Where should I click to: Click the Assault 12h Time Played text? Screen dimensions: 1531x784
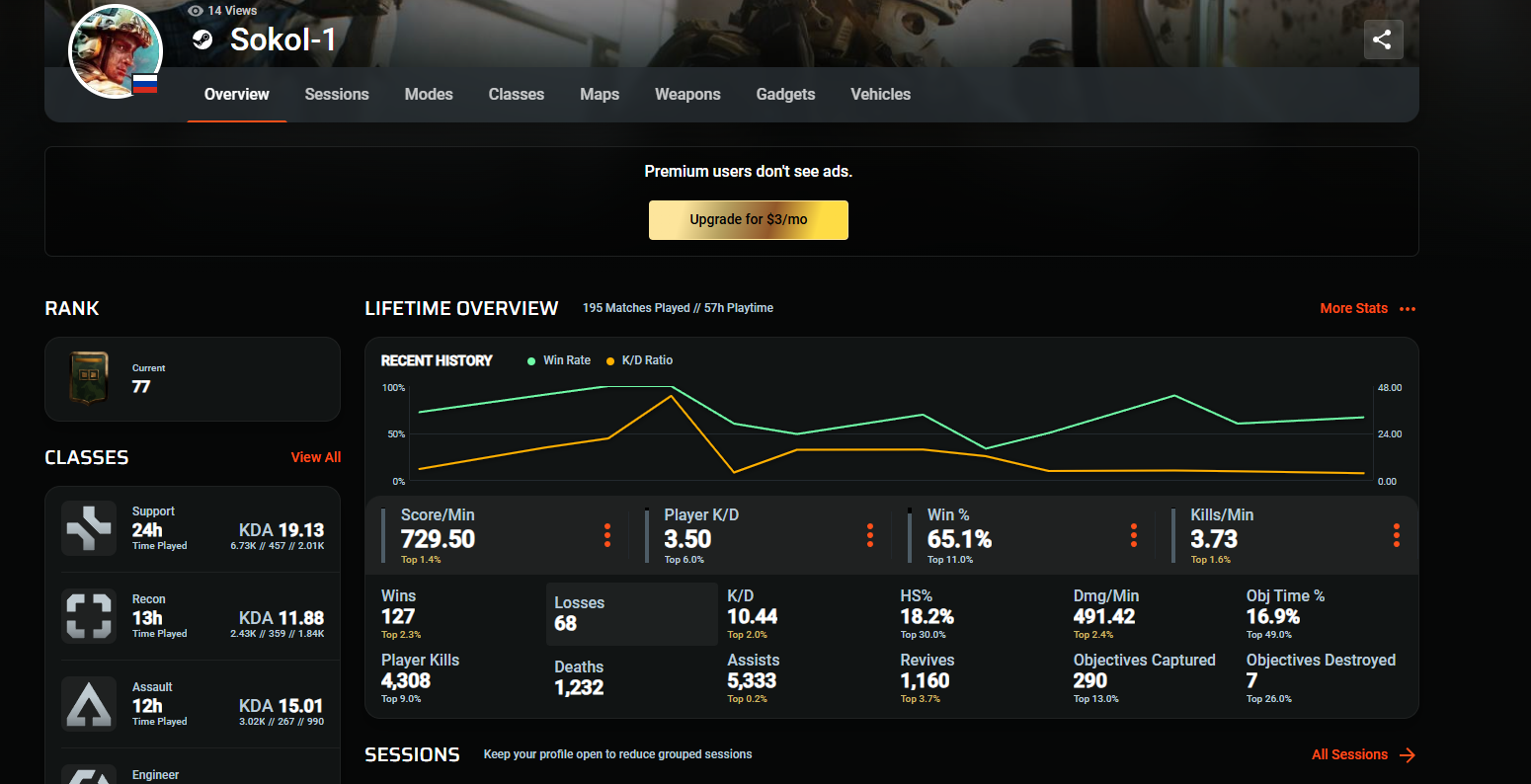click(x=160, y=711)
